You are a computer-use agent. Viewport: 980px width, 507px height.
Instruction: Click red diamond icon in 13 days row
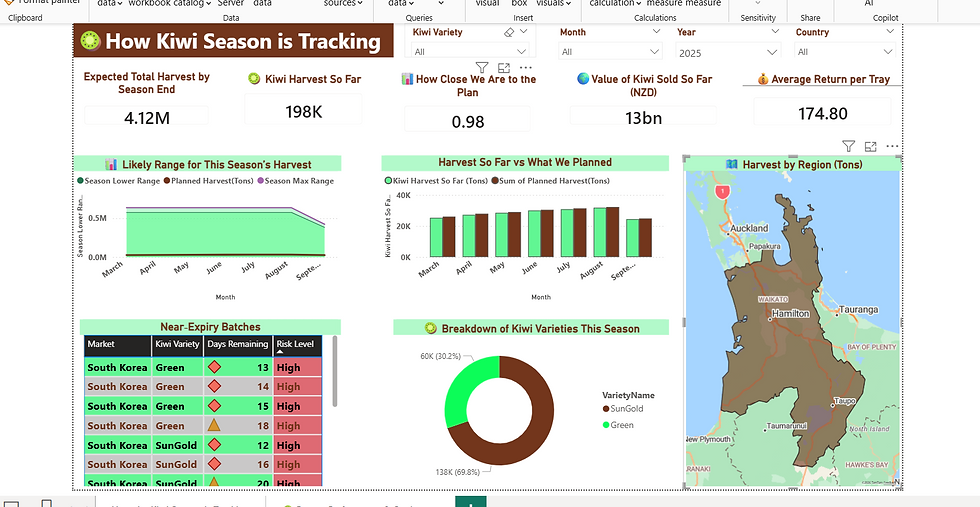coord(214,367)
